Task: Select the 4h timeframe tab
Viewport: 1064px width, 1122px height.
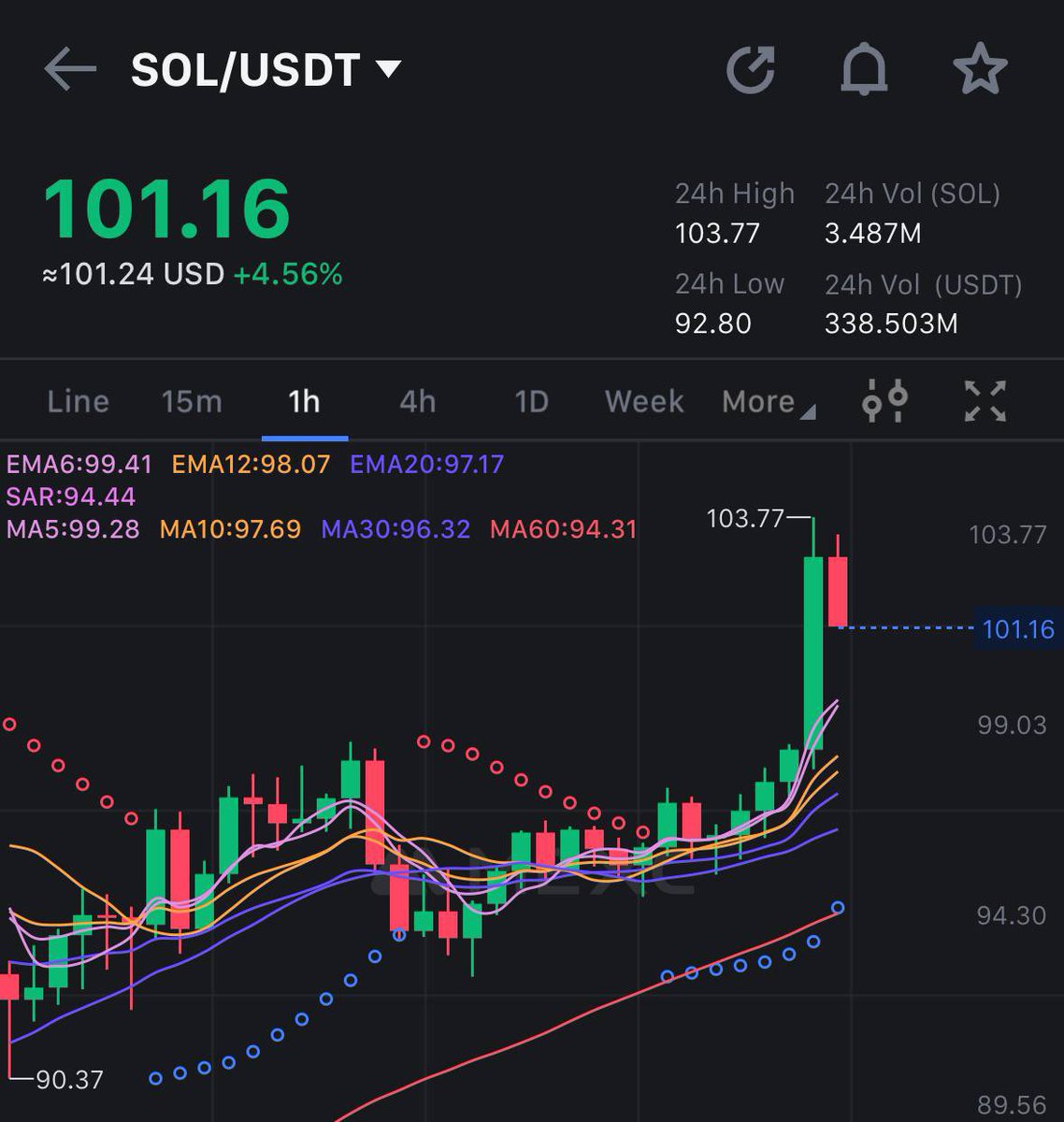Action: (x=418, y=402)
